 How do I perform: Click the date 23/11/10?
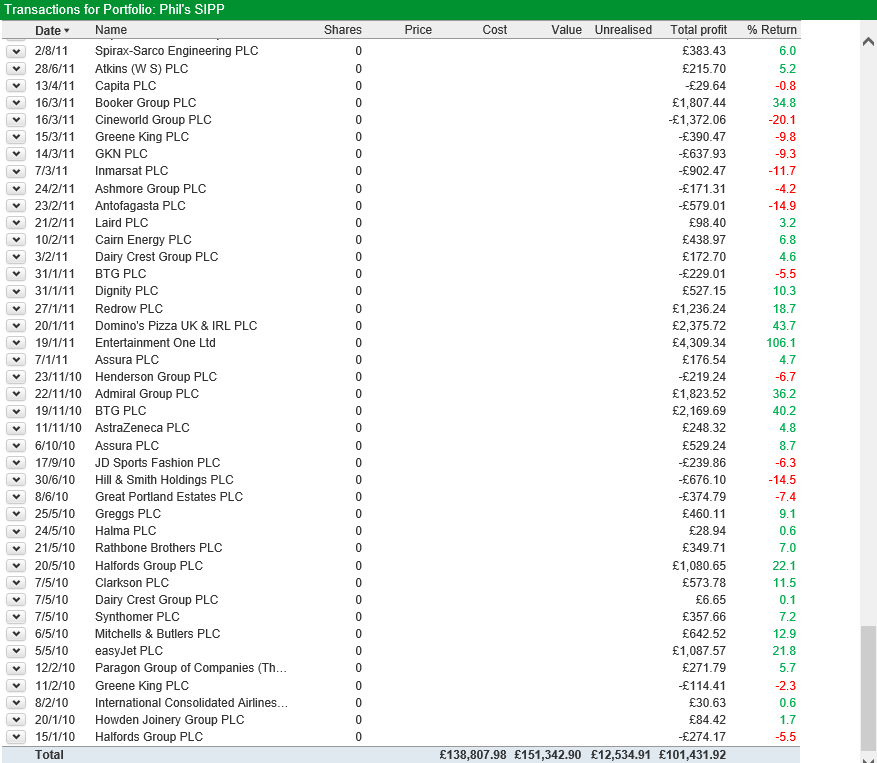[x=58, y=377]
